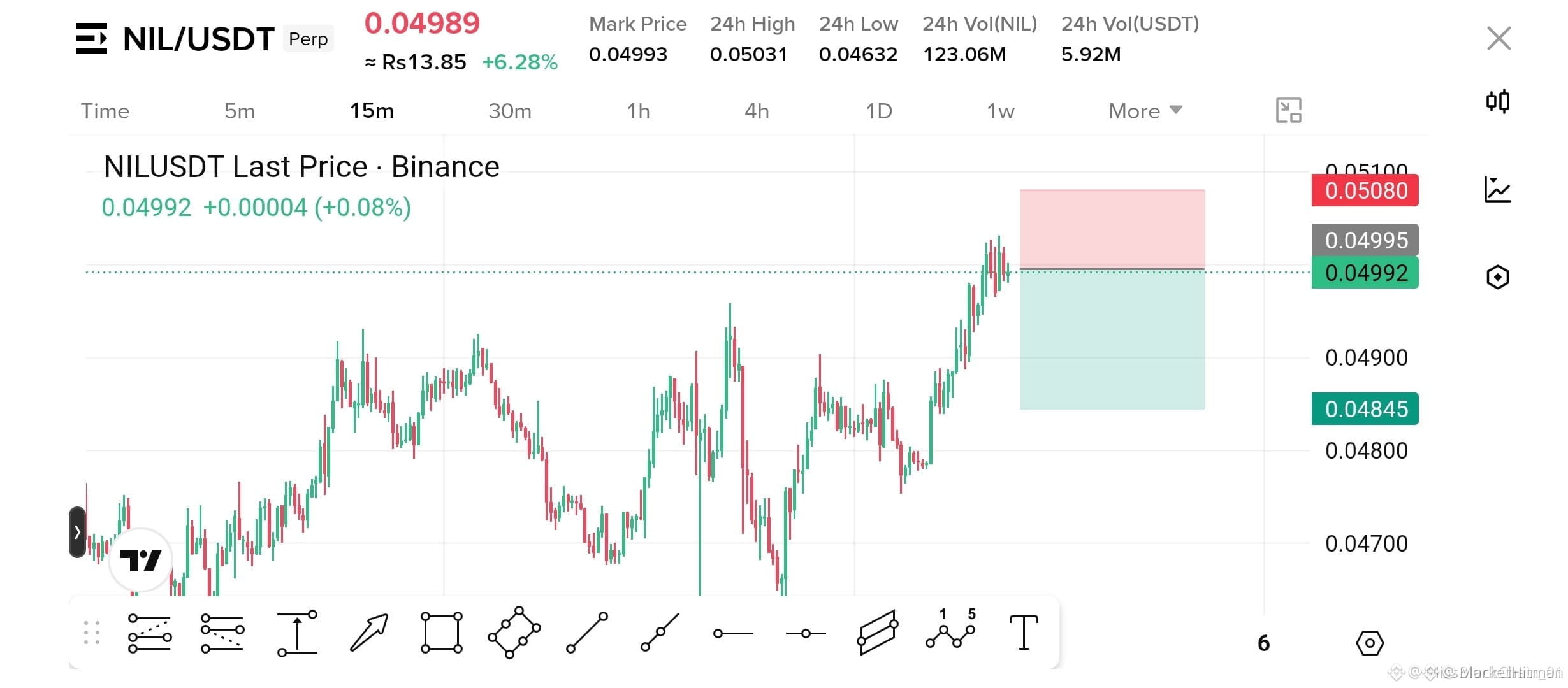
Task: Select the rectangle shape tool
Action: [x=441, y=633]
